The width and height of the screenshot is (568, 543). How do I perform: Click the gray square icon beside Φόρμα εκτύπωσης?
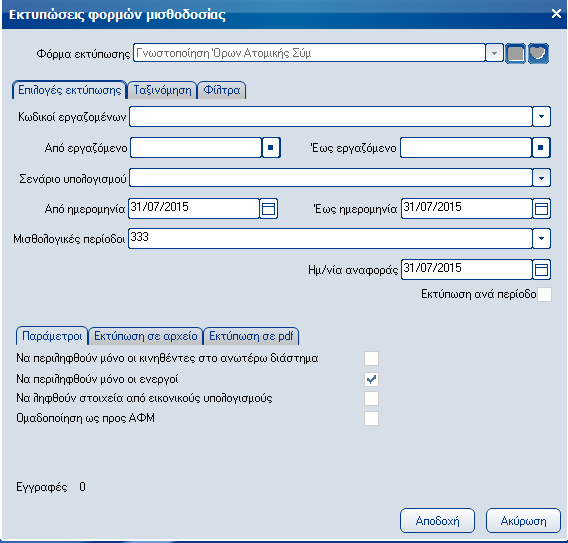(x=515, y=54)
